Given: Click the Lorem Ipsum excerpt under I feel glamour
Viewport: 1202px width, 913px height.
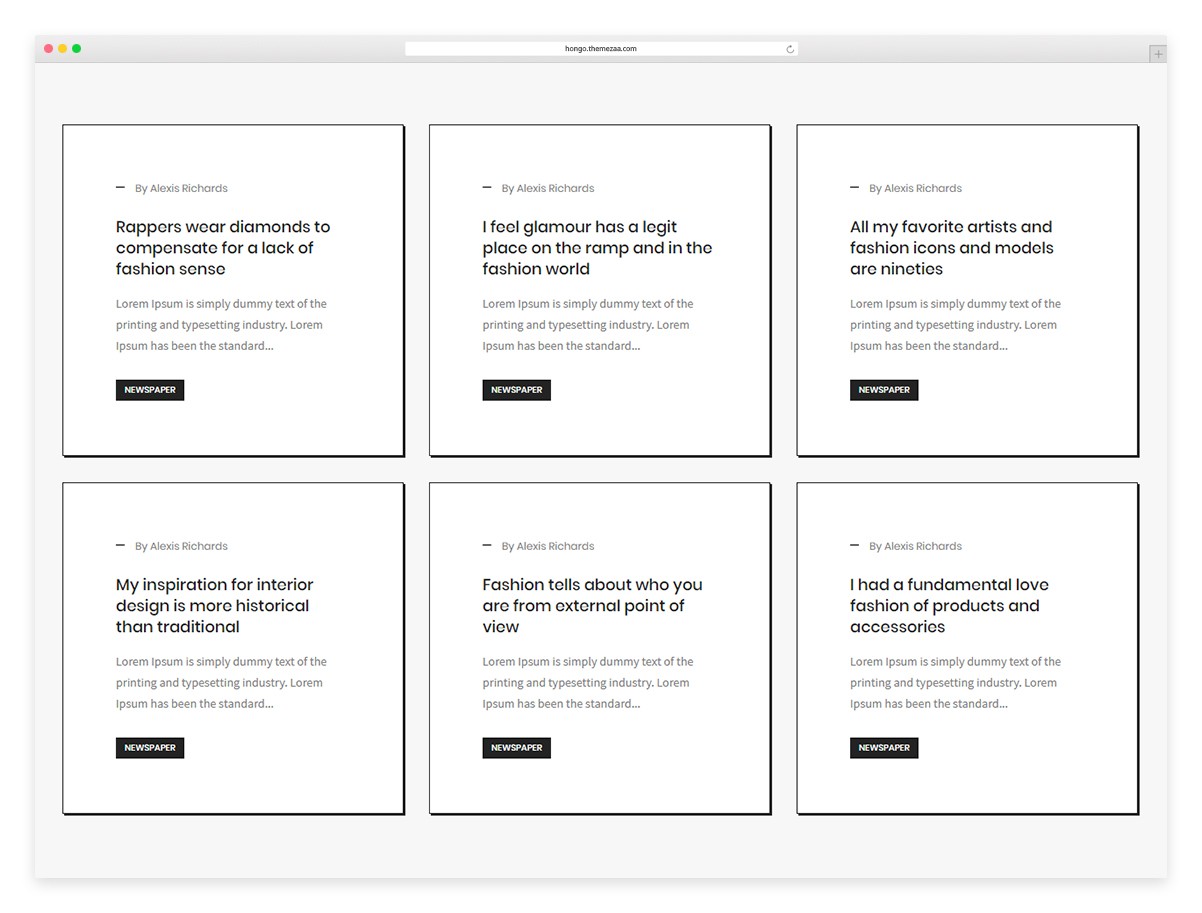Looking at the screenshot, I should pos(588,325).
